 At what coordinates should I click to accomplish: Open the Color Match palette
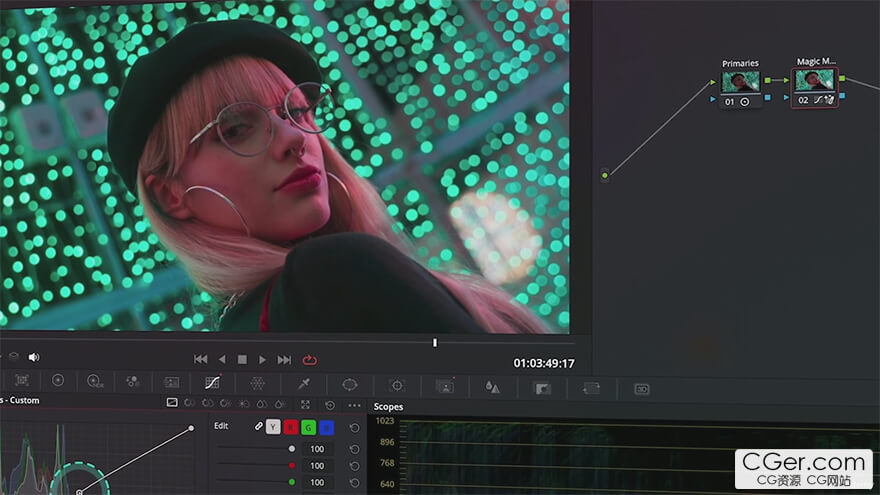[x=22, y=380]
